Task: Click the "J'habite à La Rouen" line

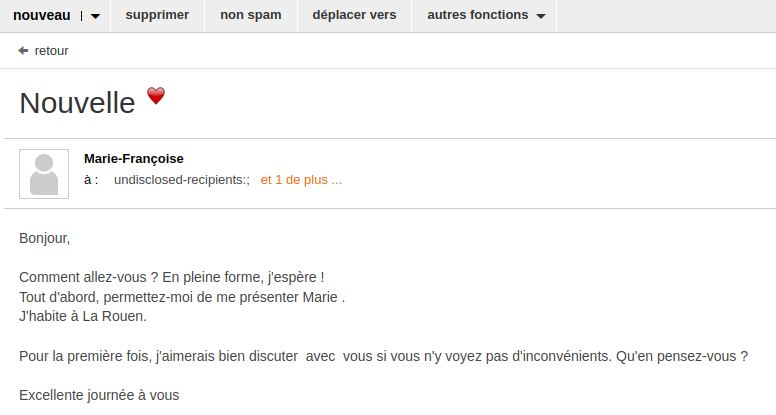Action: [x=83, y=316]
